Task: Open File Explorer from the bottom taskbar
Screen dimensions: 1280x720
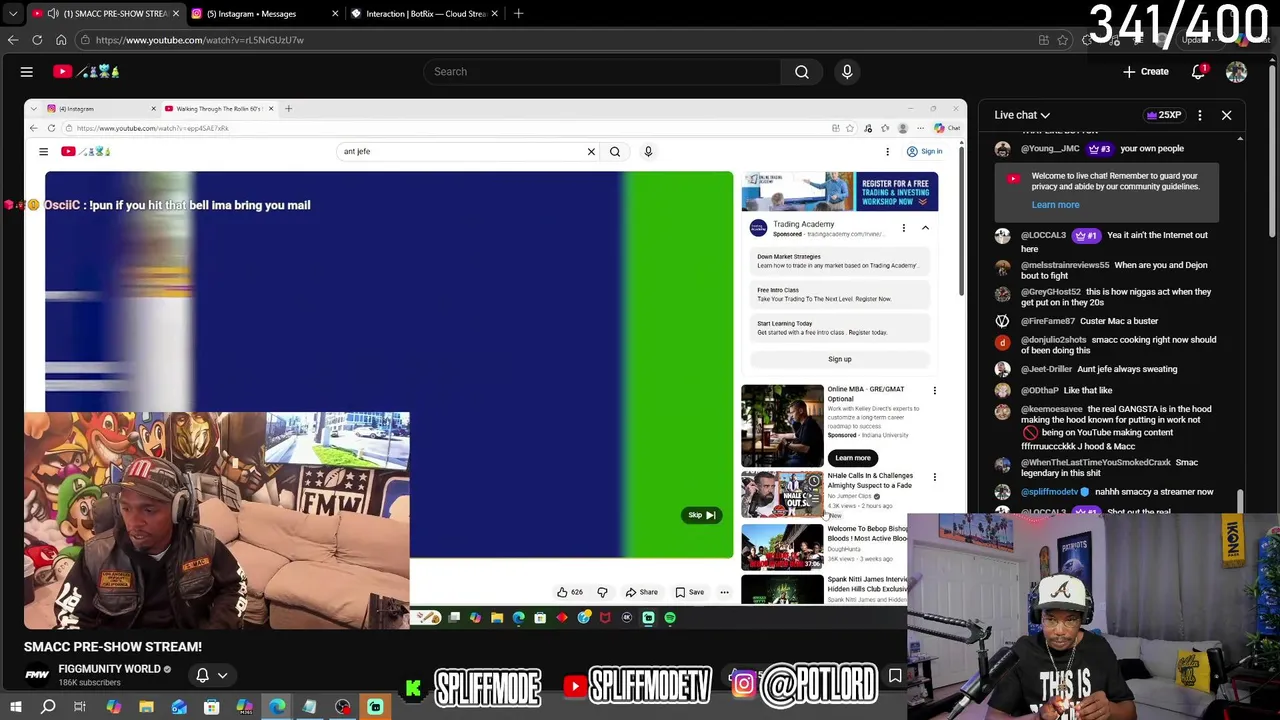Action: (146, 707)
